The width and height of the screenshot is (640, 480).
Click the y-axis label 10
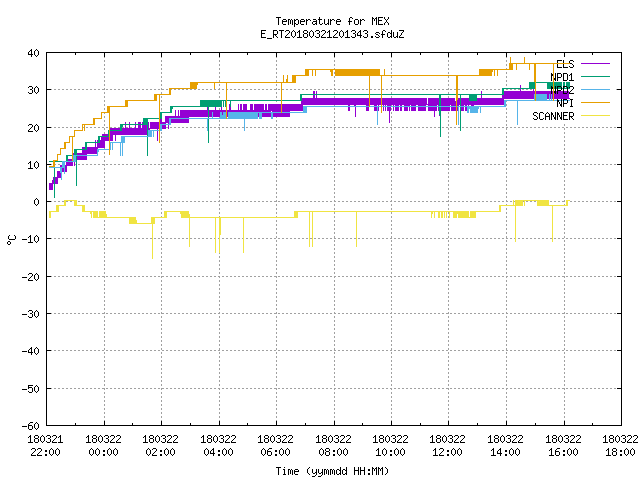(x=33, y=165)
